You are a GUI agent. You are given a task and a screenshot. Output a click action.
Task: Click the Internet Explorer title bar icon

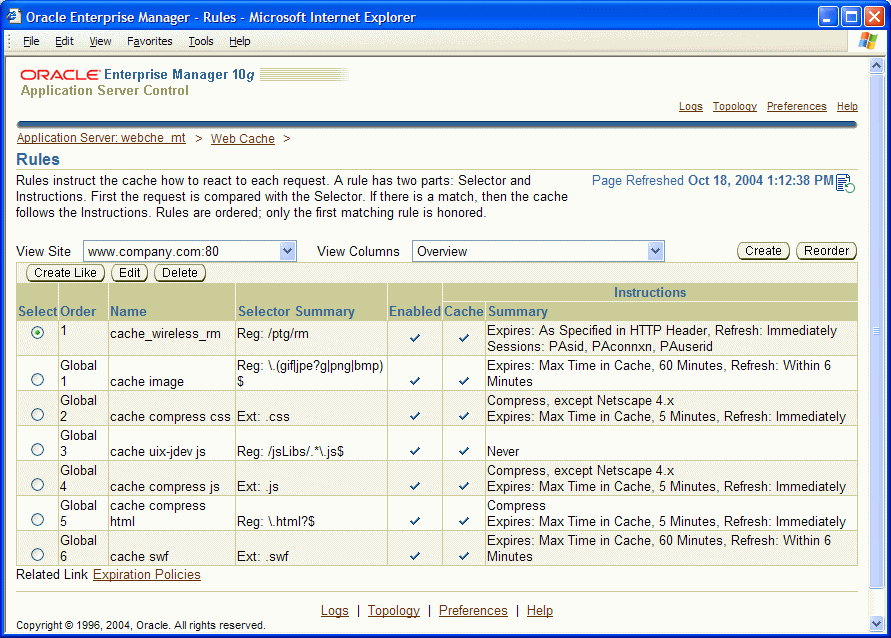coord(14,16)
